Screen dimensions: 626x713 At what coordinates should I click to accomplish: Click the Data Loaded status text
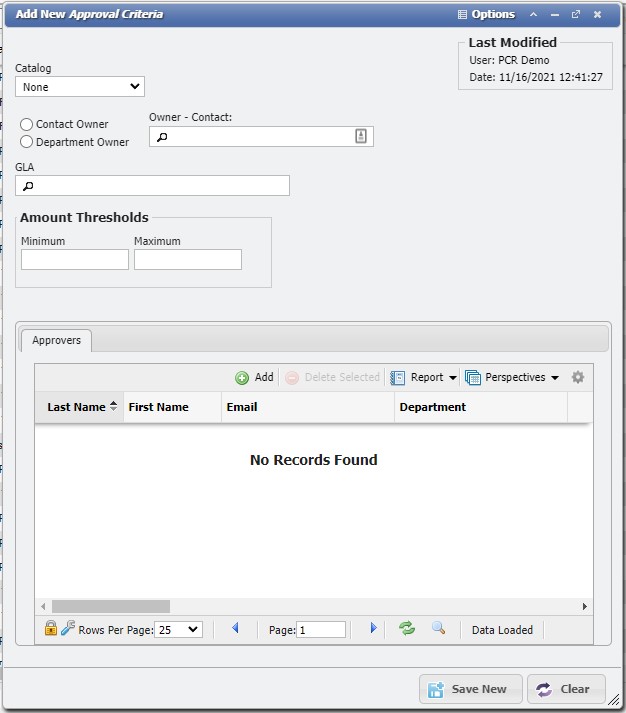coord(502,630)
